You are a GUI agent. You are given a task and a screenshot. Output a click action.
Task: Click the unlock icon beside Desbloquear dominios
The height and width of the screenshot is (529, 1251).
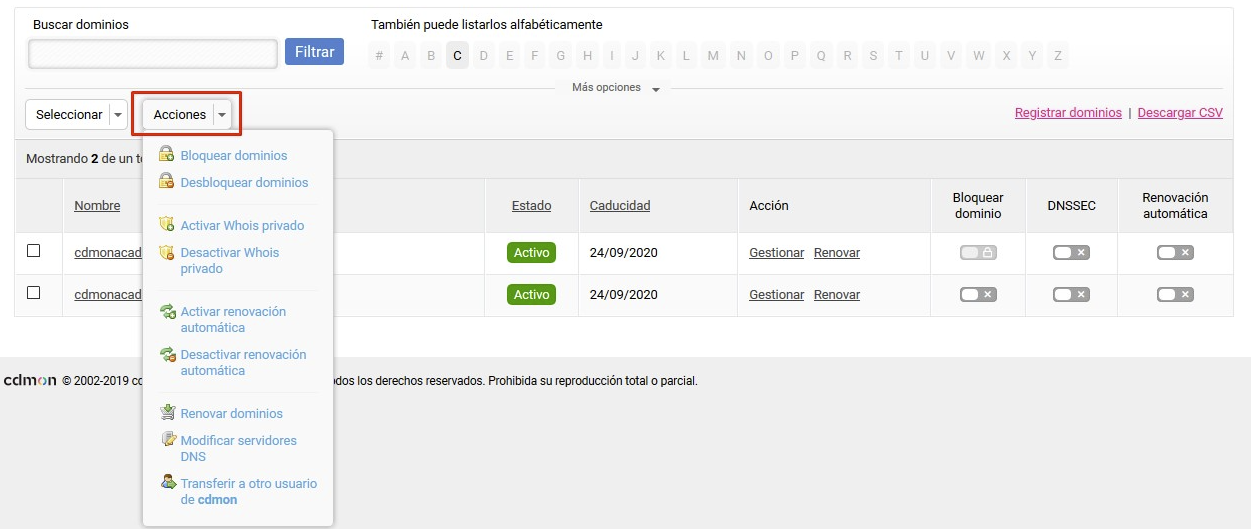[168, 182]
